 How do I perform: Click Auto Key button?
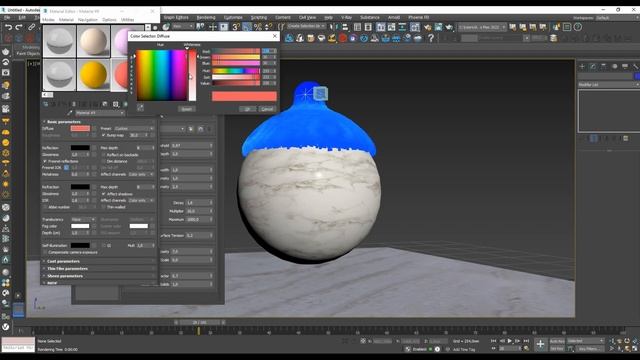pos(557,341)
